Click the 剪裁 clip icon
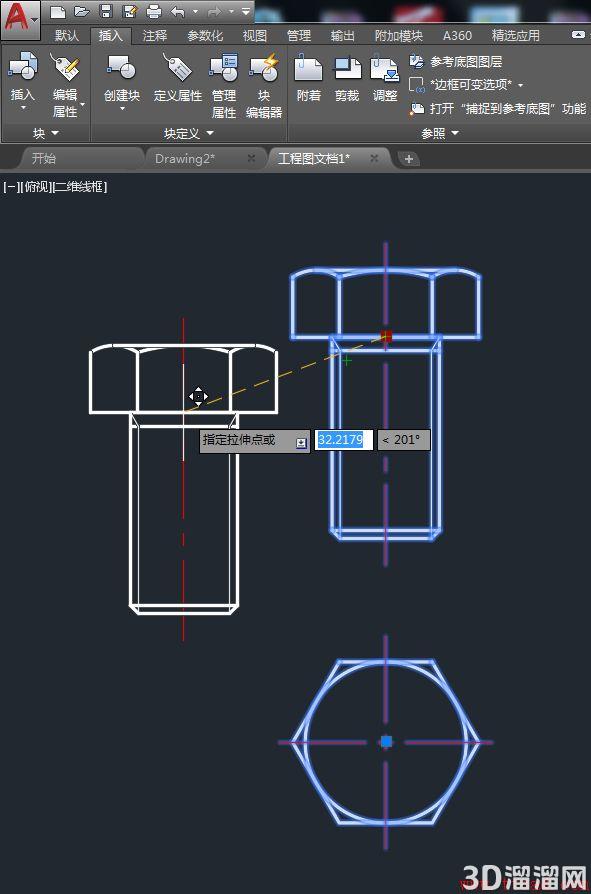The image size is (591, 894). click(347, 67)
